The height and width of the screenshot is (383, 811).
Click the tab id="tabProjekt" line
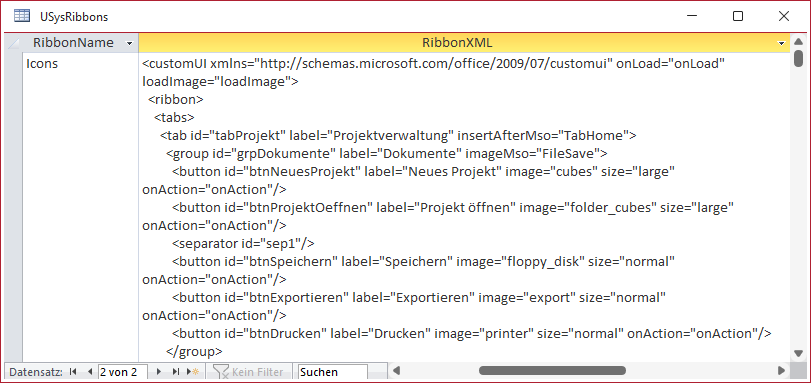(x=398, y=136)
